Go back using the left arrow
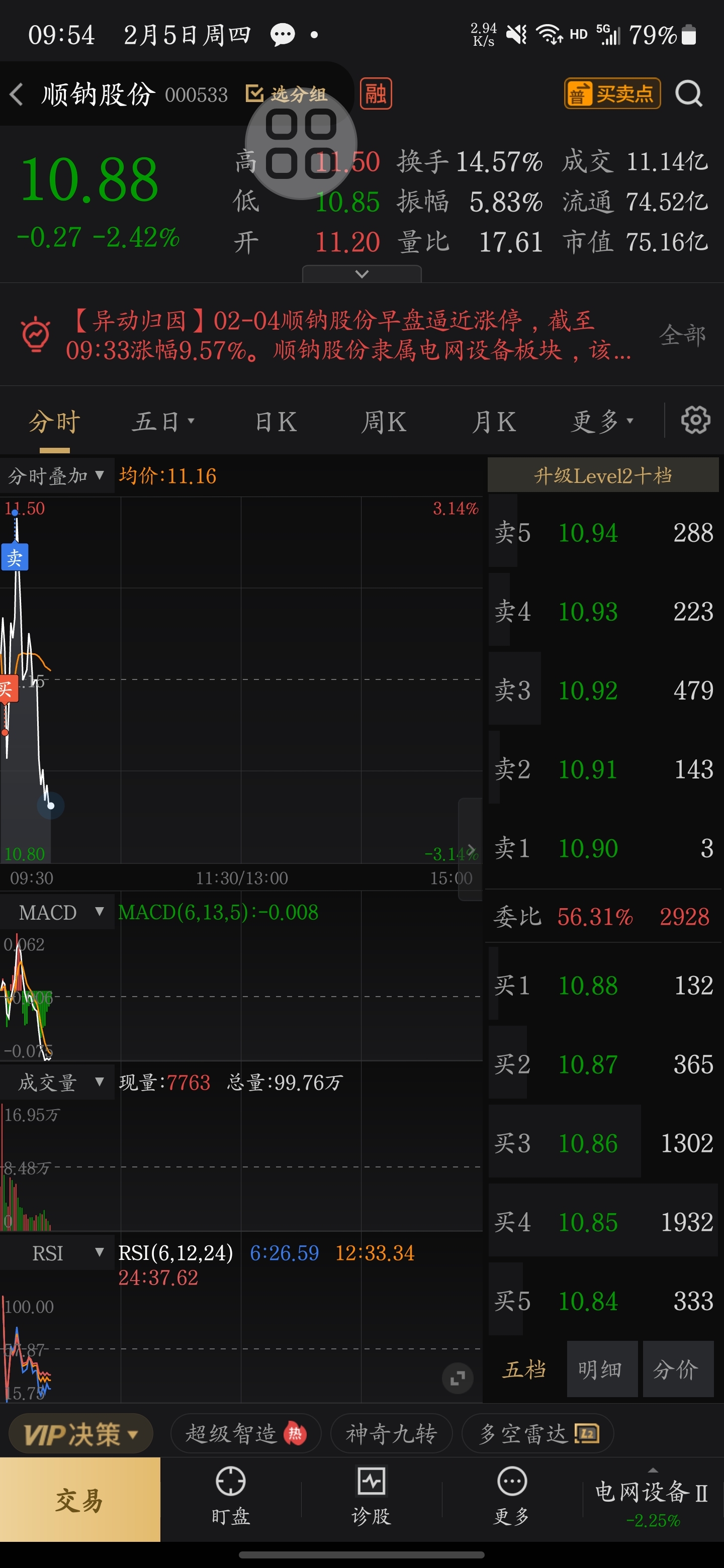 pyautogui.click(x=17, y=94)
